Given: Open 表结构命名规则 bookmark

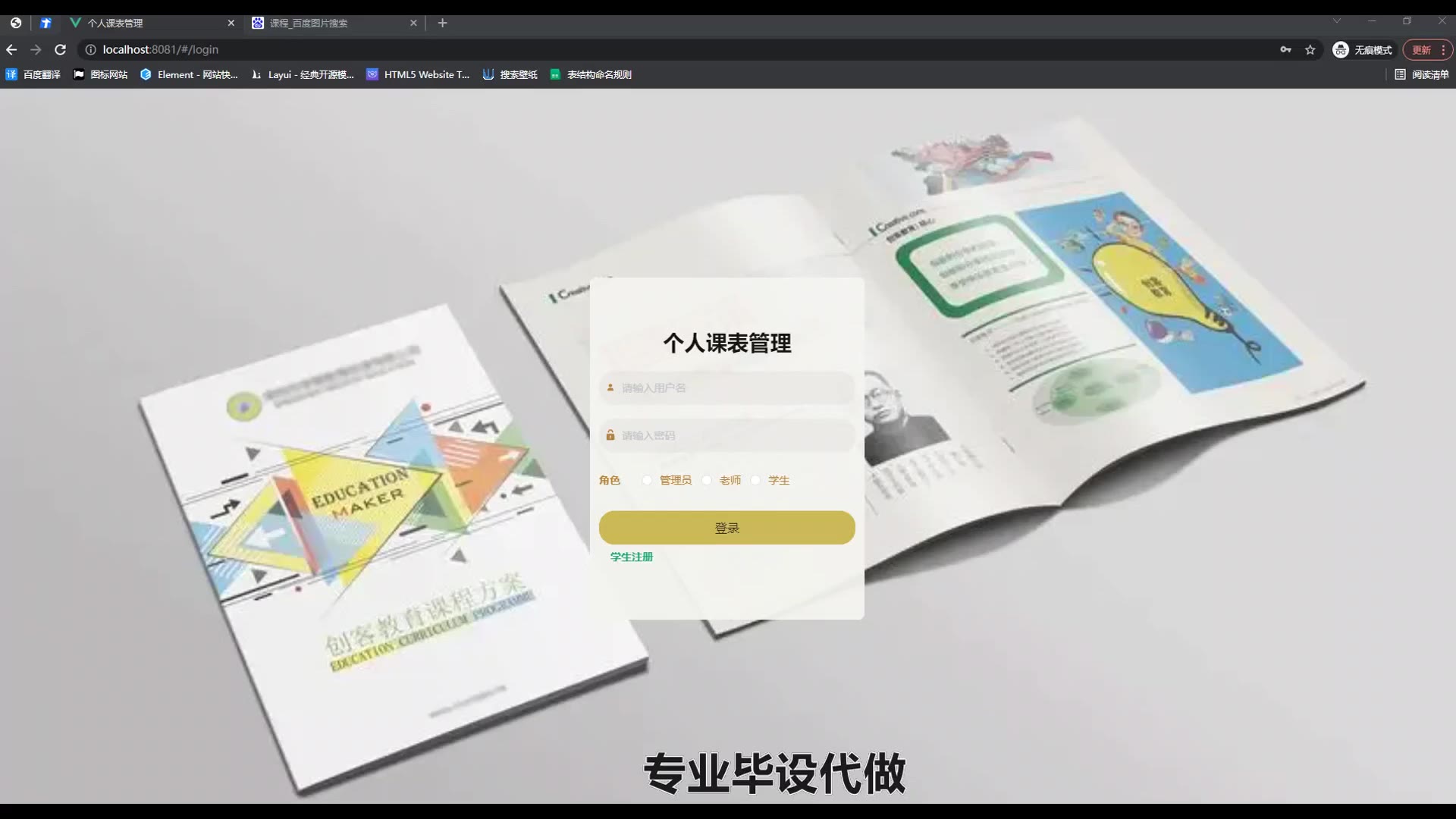Looking at the screenshot, I should coord(591,74).
